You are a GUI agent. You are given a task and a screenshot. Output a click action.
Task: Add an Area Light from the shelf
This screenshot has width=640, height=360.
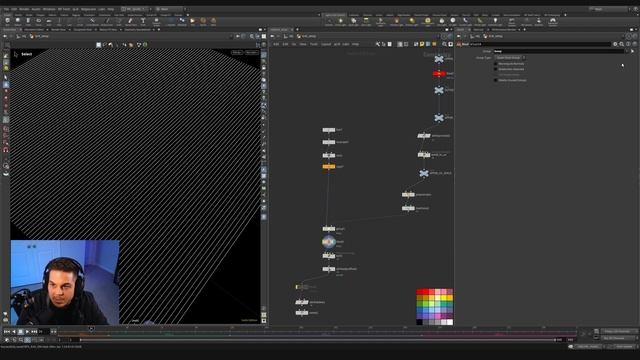(x=366, y=21)
